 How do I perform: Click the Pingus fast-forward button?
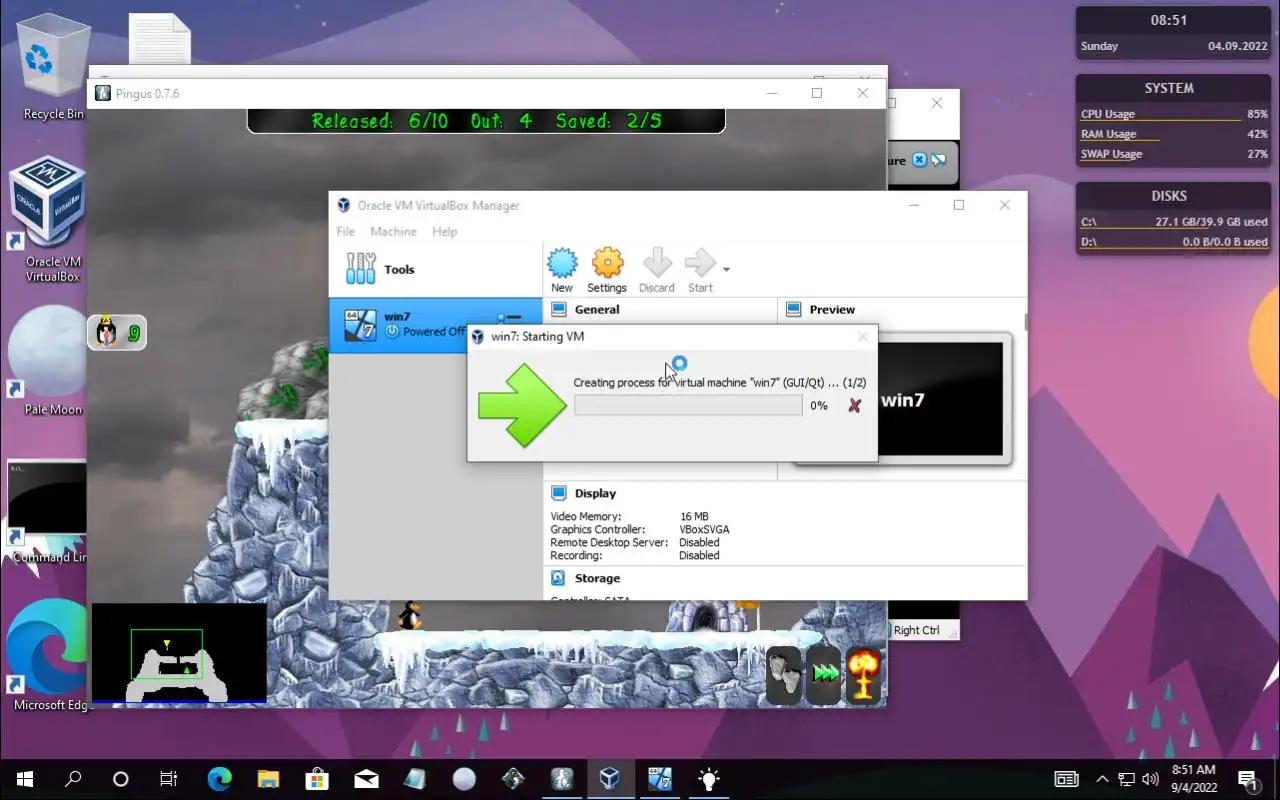825,674
